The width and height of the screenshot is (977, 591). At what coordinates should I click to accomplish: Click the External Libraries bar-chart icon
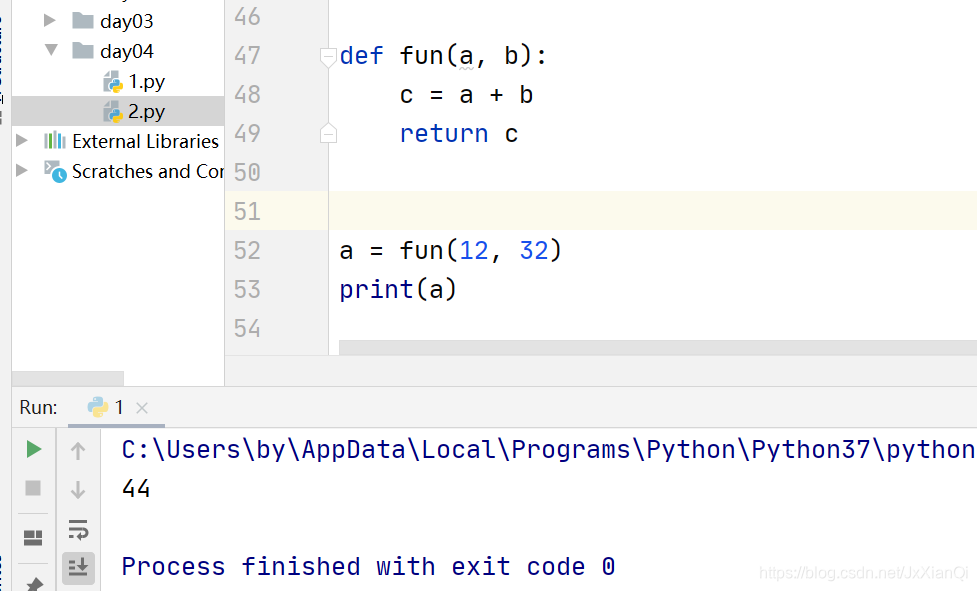(55, 140)
